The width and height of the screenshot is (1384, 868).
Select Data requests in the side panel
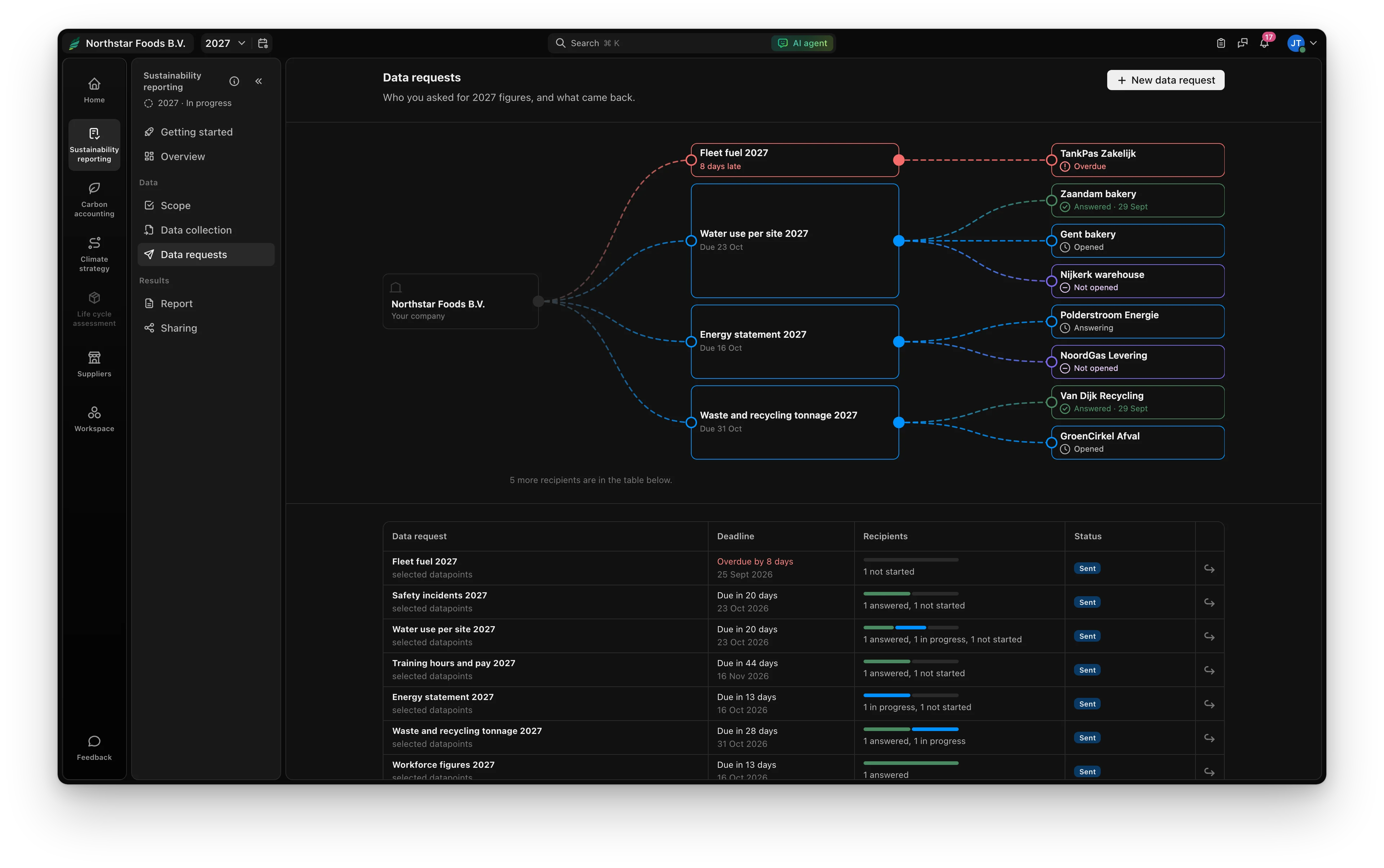click(x=206, y=254)
